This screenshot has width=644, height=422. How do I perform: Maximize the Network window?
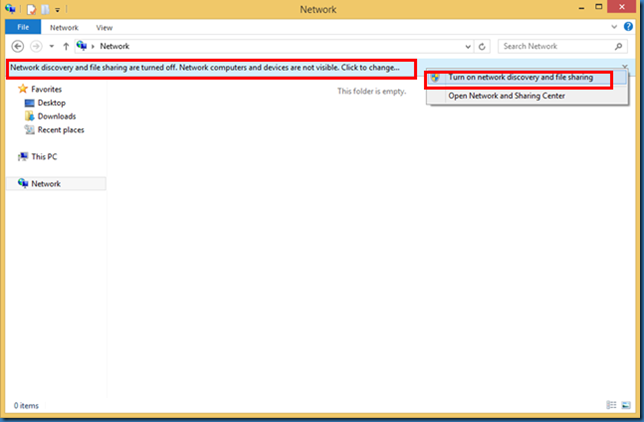(x=599, y=7)
